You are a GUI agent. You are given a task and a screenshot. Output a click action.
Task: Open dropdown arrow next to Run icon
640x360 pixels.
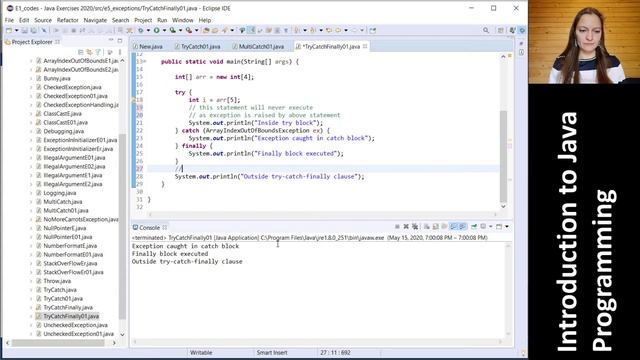tap(164, 30)
